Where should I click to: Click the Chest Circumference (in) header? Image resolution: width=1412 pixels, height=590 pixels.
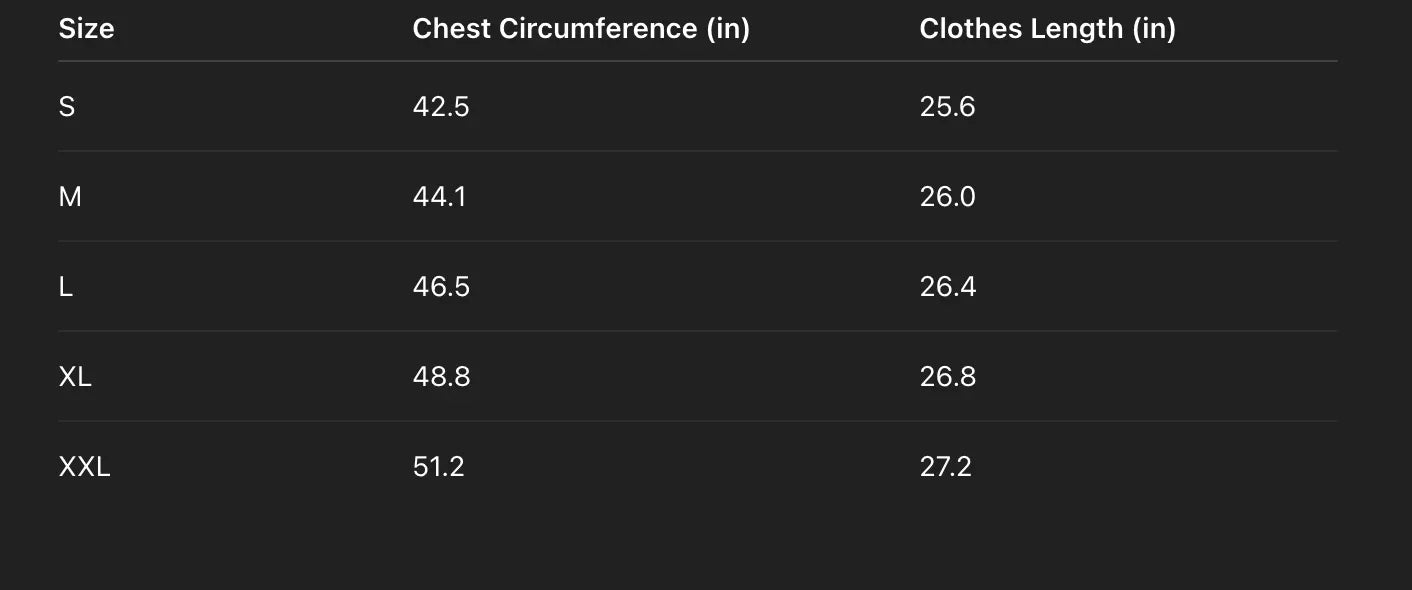tap(581, 29)
